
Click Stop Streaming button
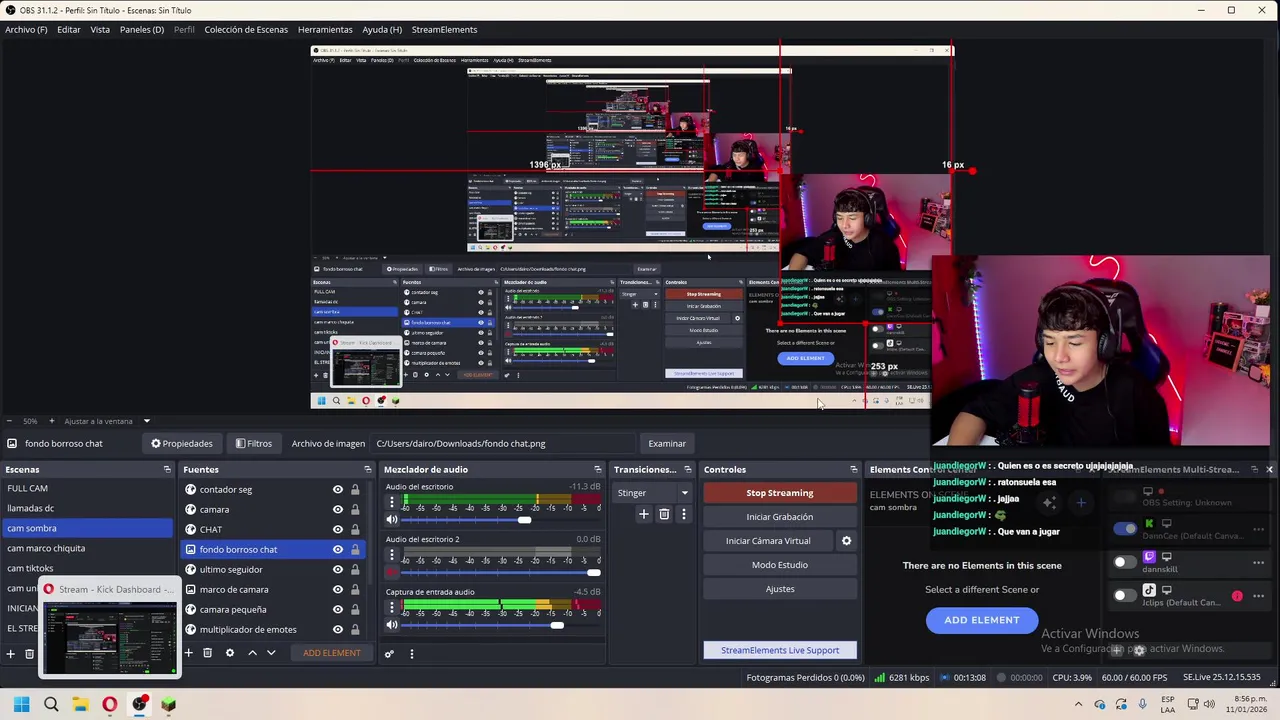(x=780, y=493)
